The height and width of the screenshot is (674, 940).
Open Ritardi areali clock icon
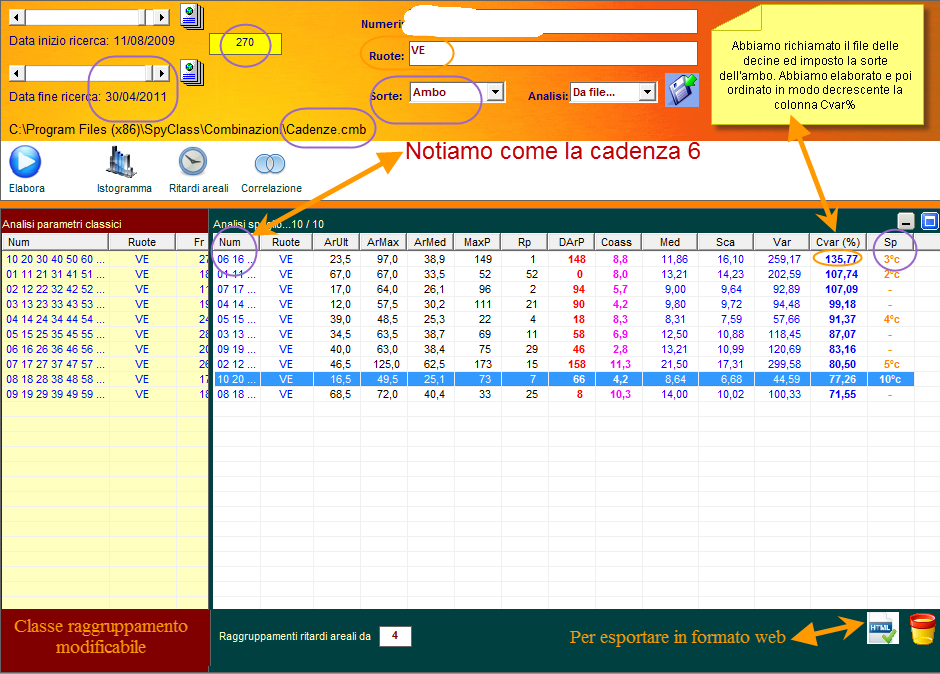(192, 162)
